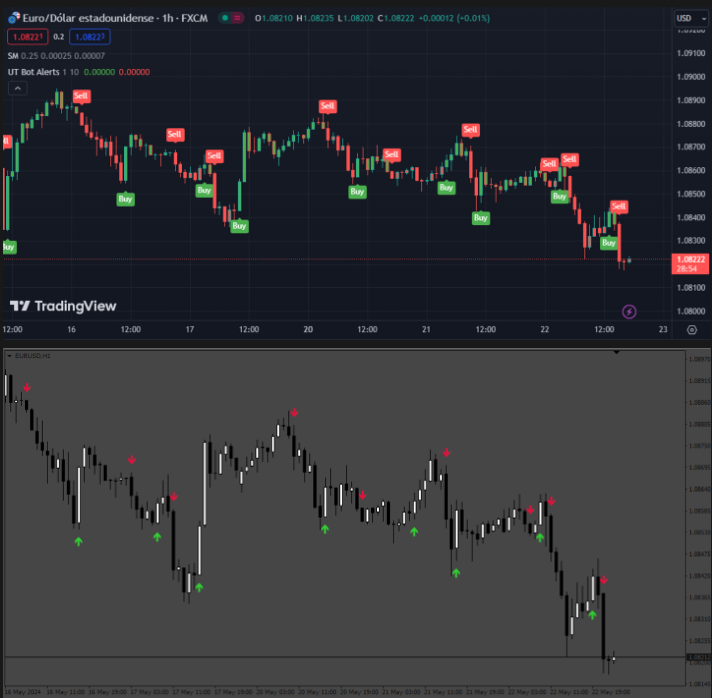
Task: Open chart settings gear on time axis
Action: tap(692, 330)
